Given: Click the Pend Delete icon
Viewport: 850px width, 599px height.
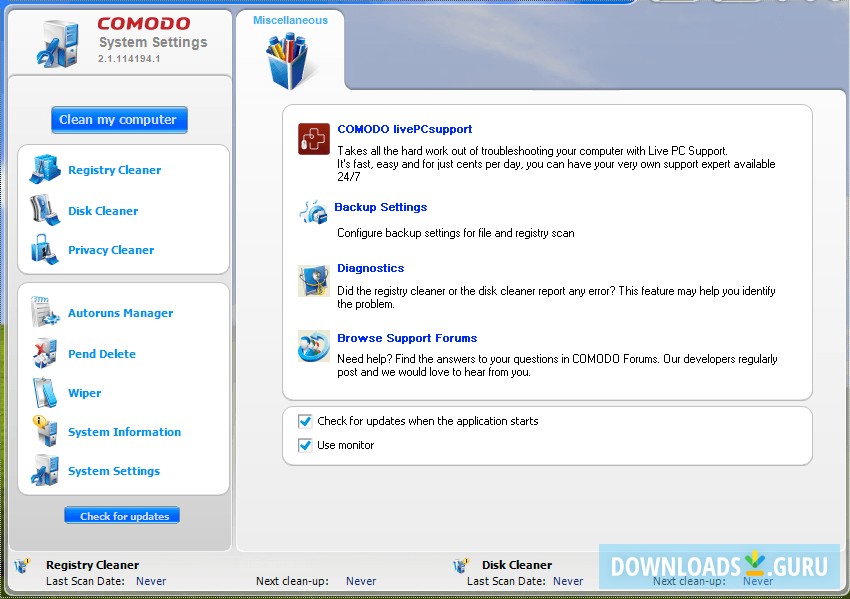Looking at the screenshot, I should [44, 353].
